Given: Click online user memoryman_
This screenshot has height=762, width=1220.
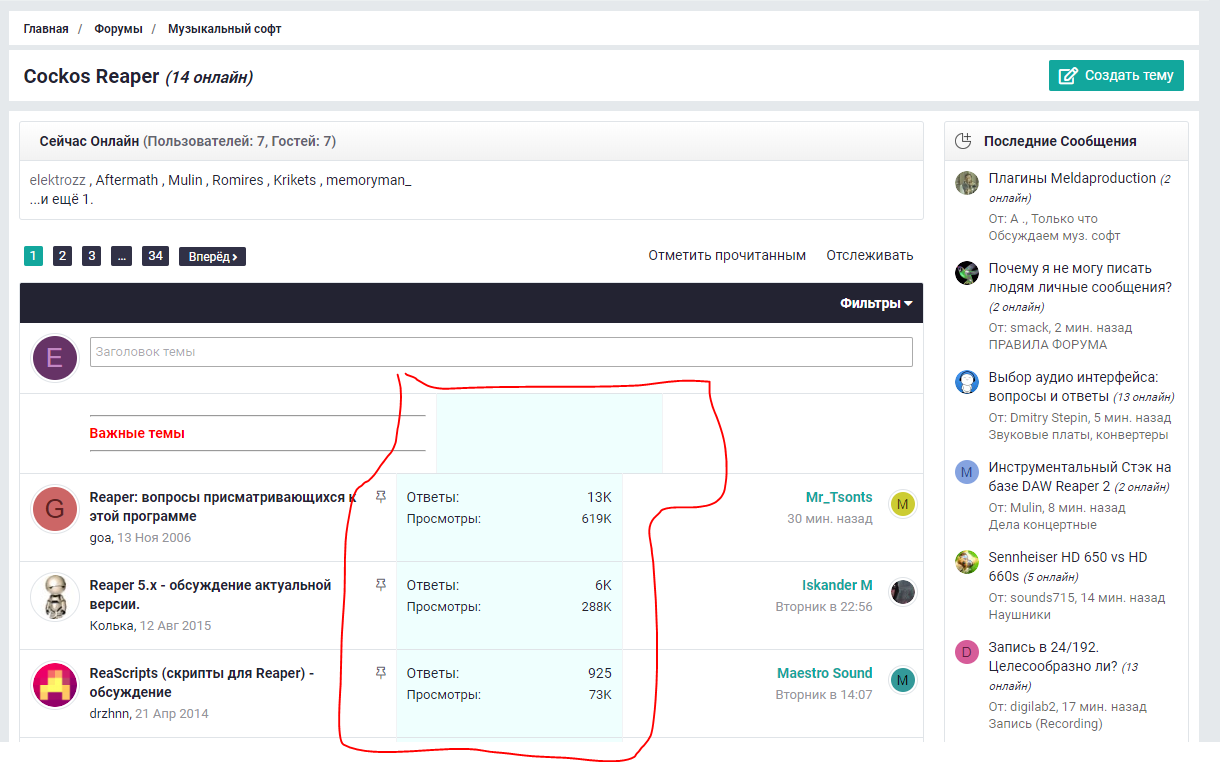Looking at the screenshot, I should coord(369,180).
